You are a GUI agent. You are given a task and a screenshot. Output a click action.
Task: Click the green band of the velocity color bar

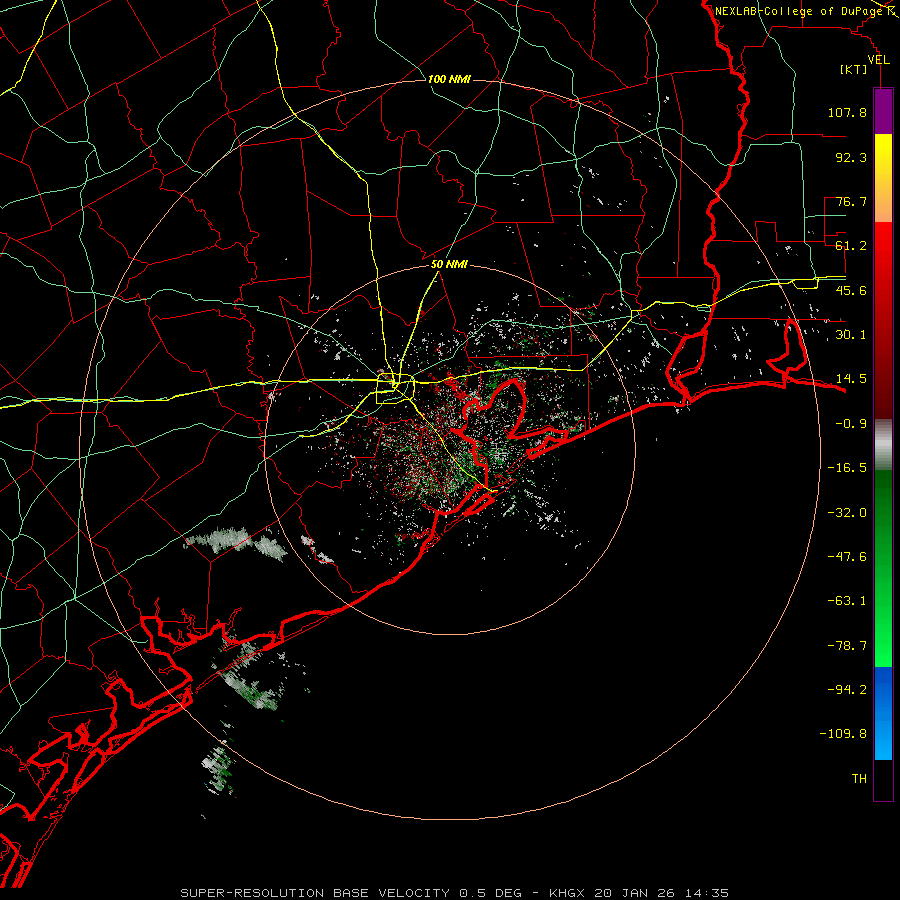click(883, 568)
